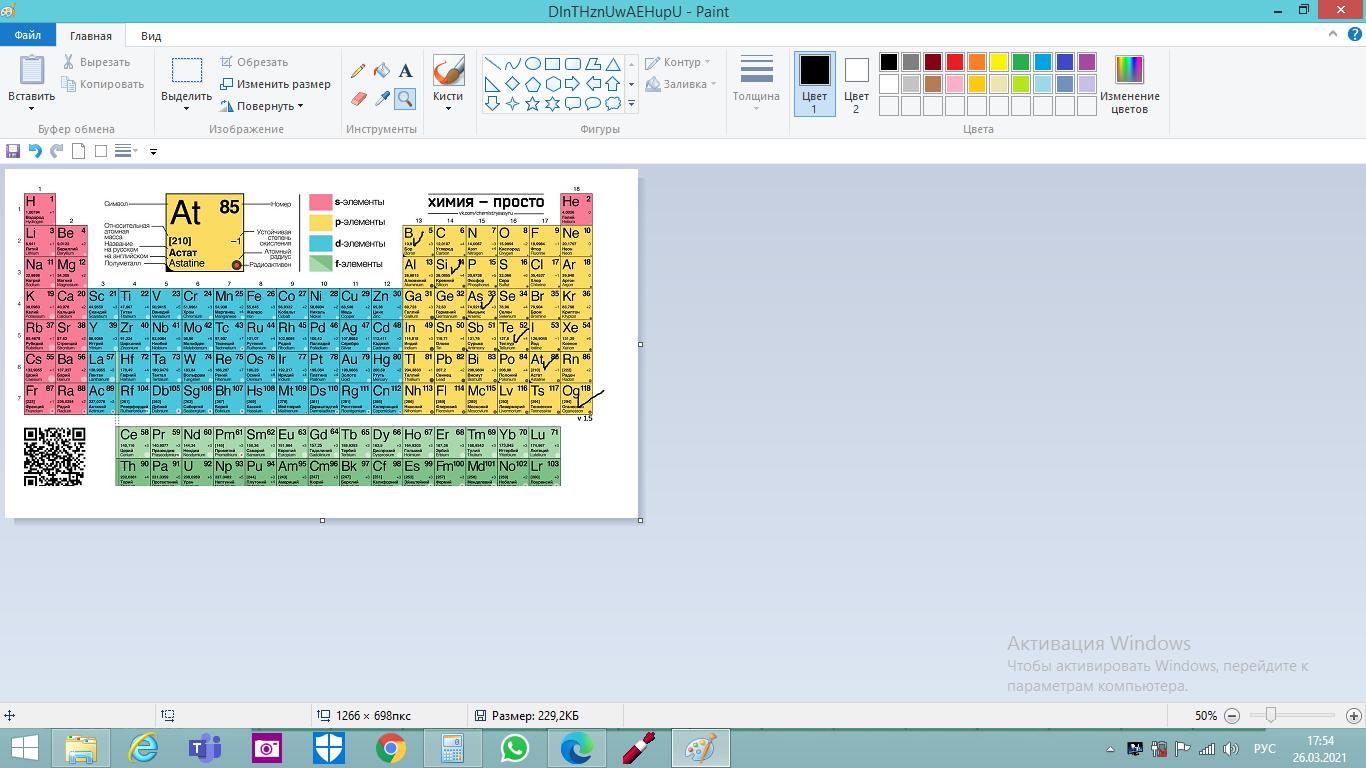Image resolution: width=1366 pixels, height=768 pixels.
Task: Expand the Повернуть rotate menu
Action: 262,106
